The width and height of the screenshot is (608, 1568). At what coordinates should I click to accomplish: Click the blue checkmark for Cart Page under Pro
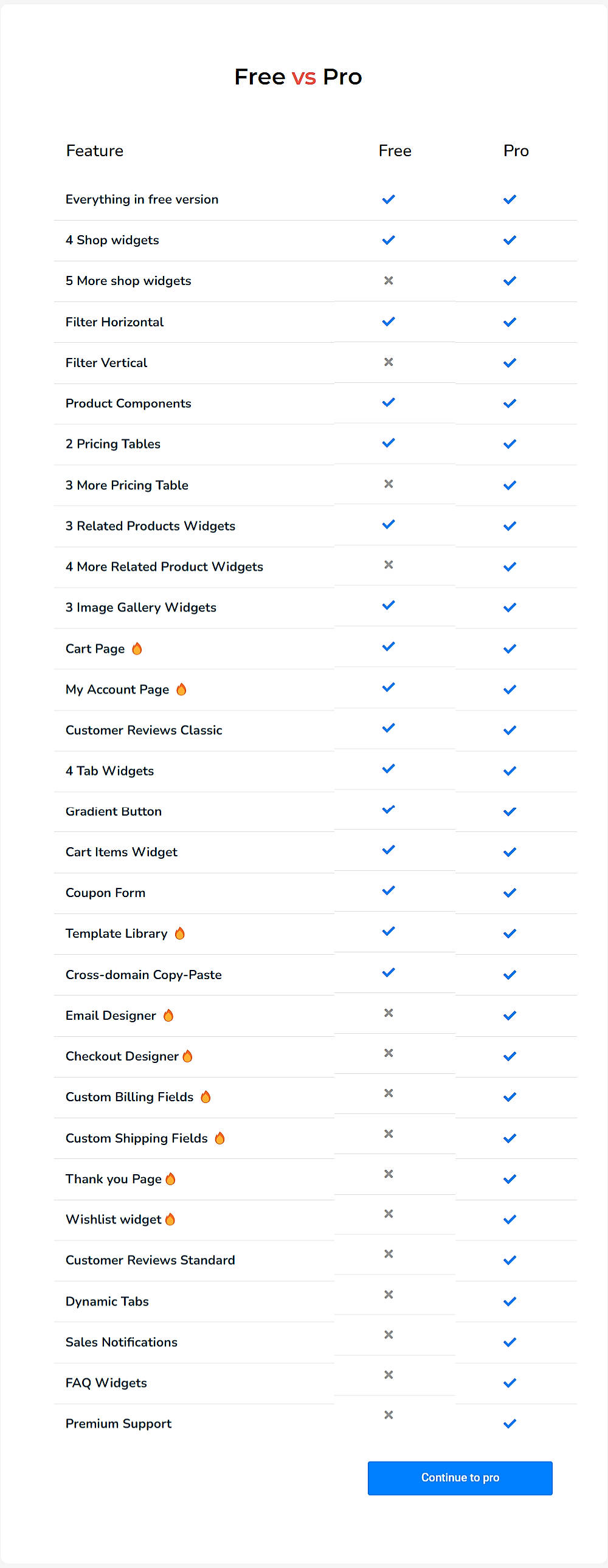coord(510,648)
